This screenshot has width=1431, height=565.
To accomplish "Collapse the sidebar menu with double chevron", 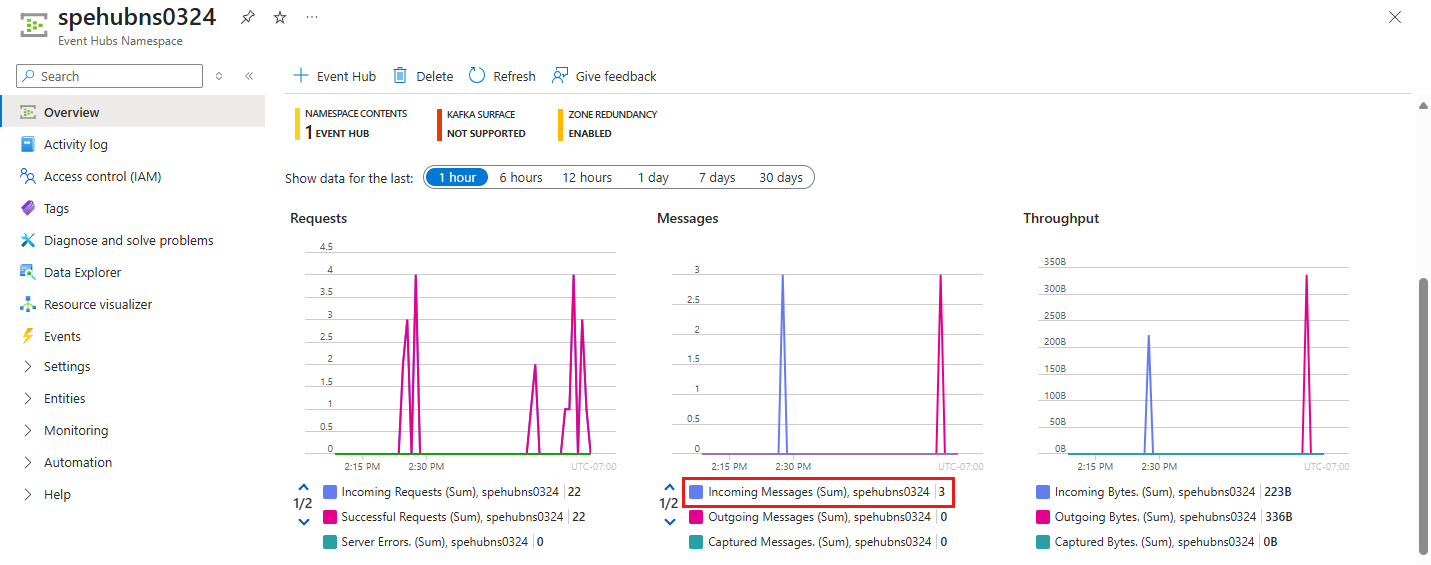I will pos(249,76).
